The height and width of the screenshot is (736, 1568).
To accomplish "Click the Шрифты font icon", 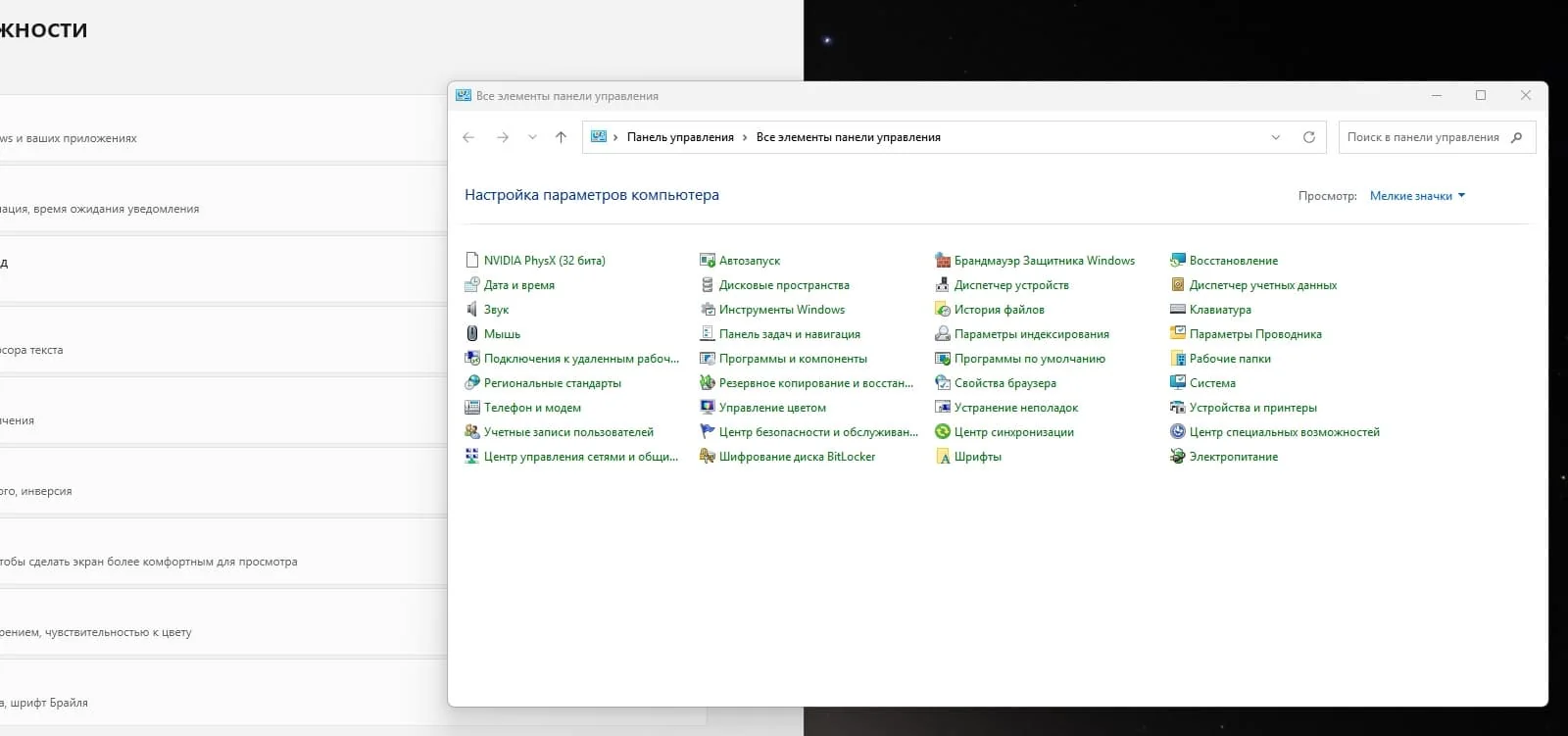I will (x=943, y=457).
